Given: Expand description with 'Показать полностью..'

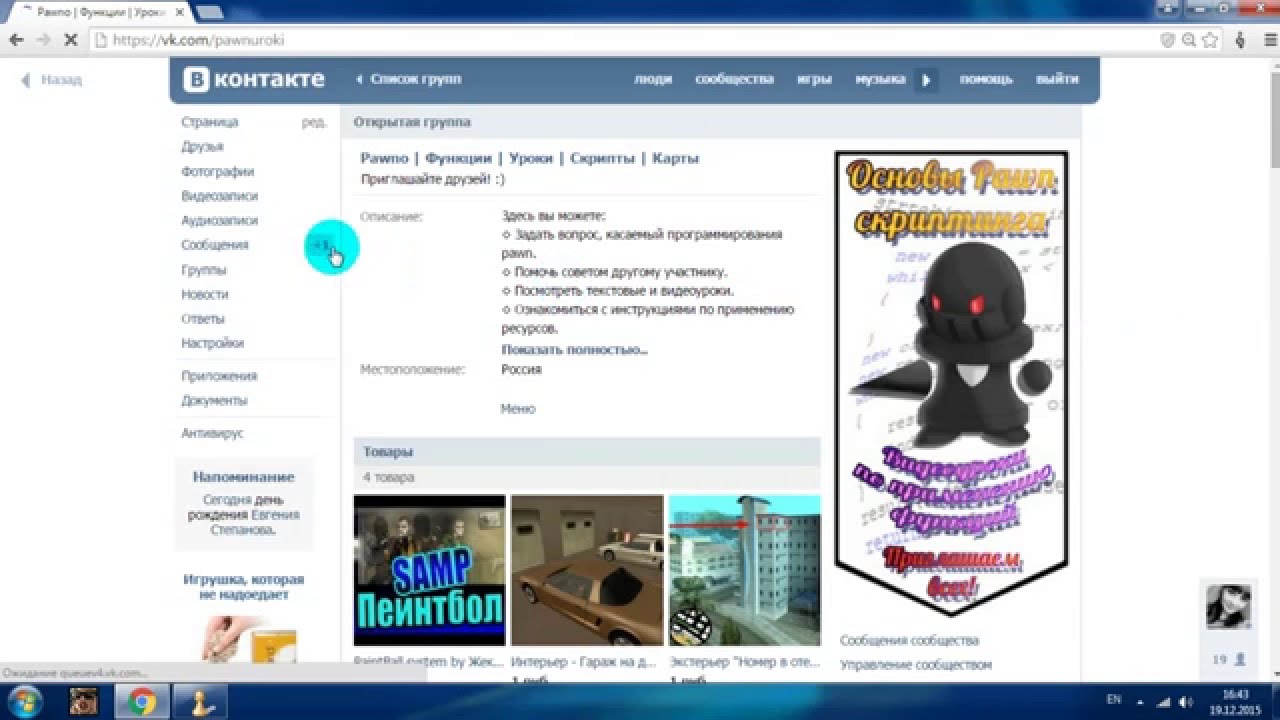Looking at the screenshot, I should pos(574,349).
